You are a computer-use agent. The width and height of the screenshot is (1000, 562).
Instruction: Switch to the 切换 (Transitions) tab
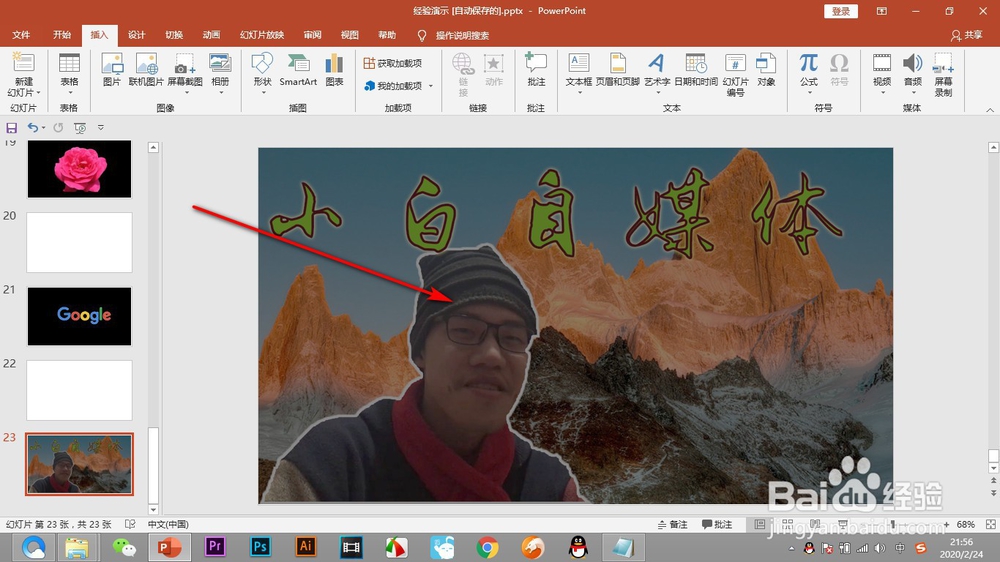pyautogui.click(x=174, y=35)
